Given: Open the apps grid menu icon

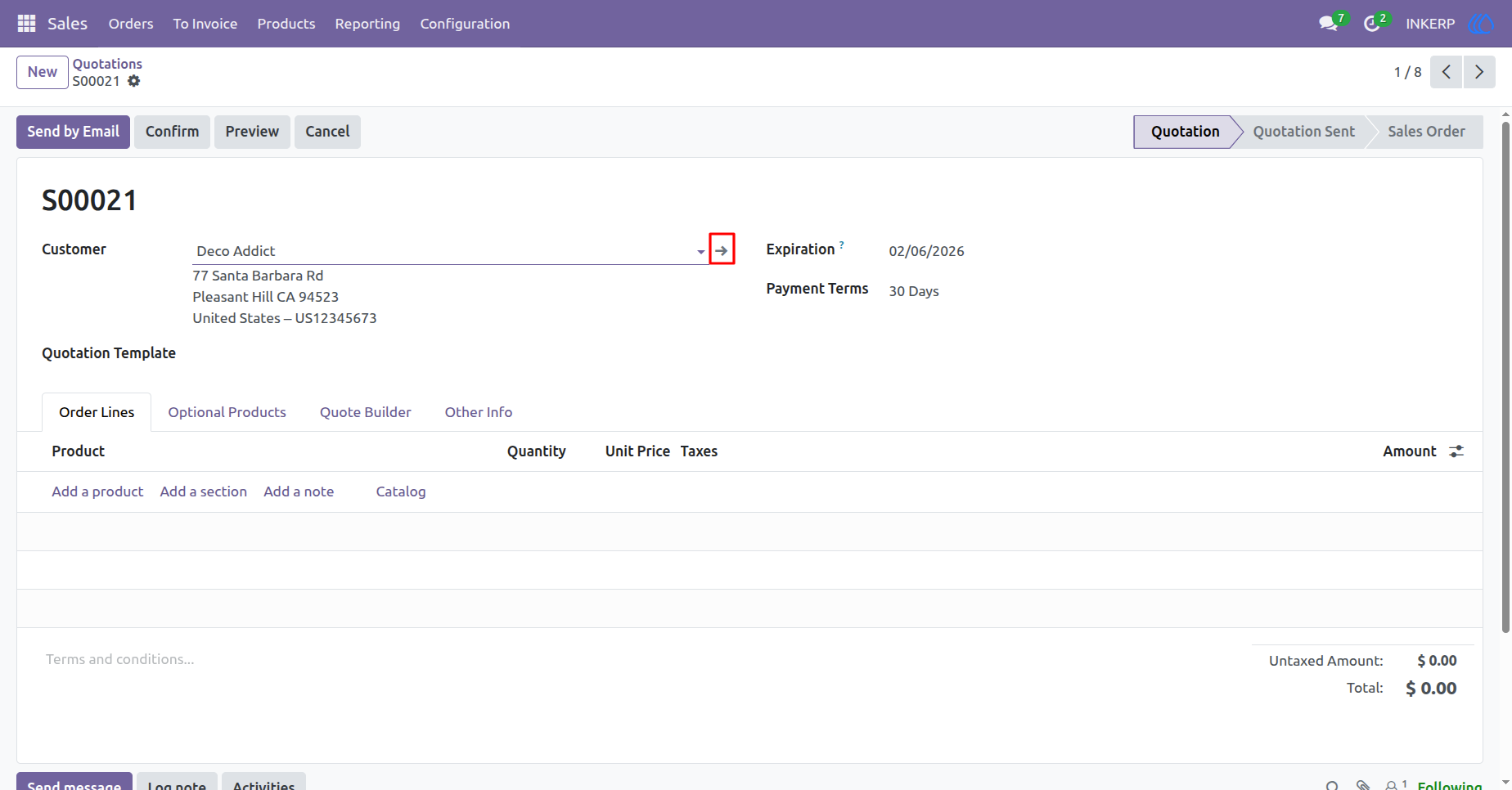Looking at the screenshot, I should (x=26, y=24).
